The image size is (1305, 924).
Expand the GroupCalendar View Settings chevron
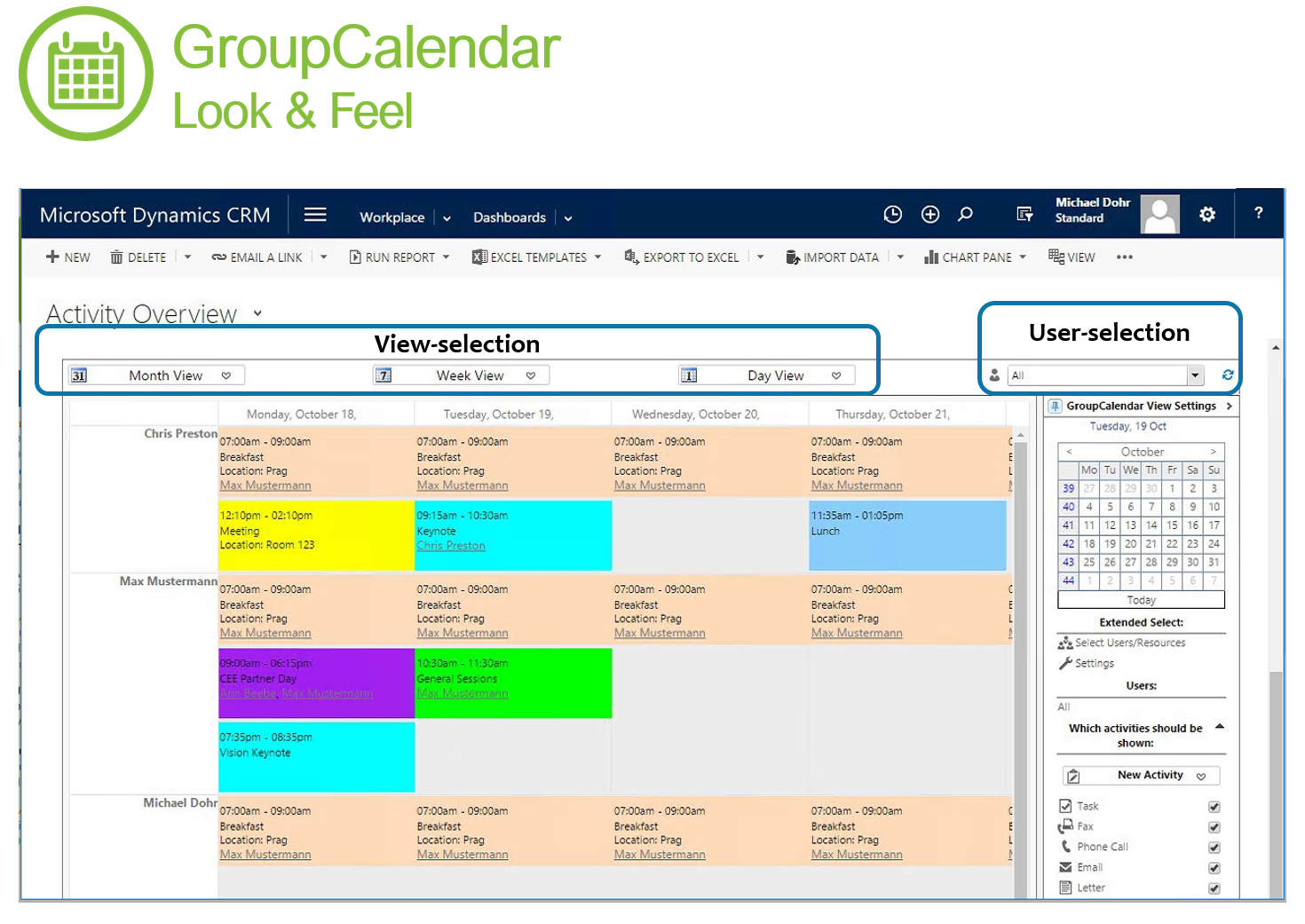pos(1230,407)
